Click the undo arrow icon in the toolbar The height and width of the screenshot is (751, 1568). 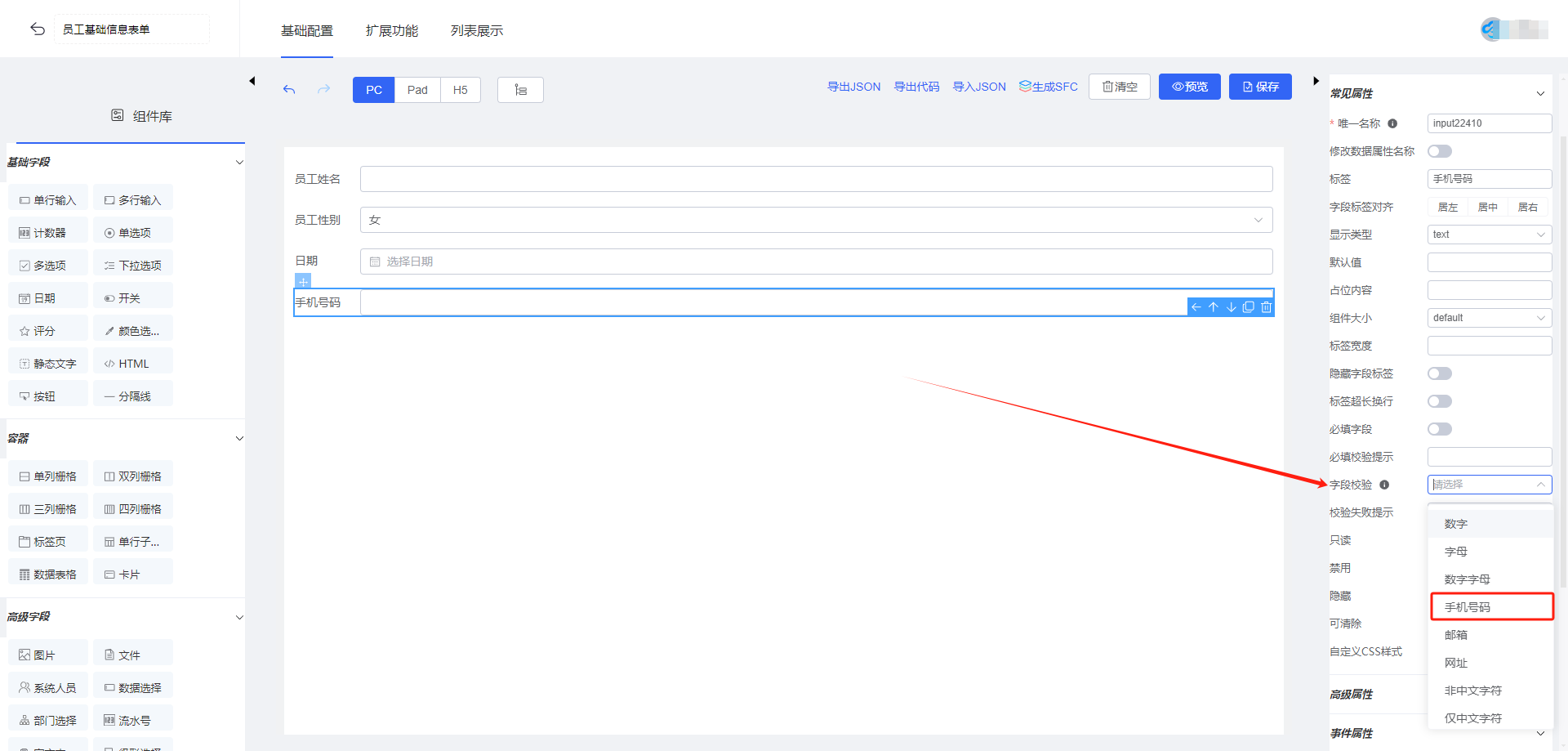pos(289,89)
